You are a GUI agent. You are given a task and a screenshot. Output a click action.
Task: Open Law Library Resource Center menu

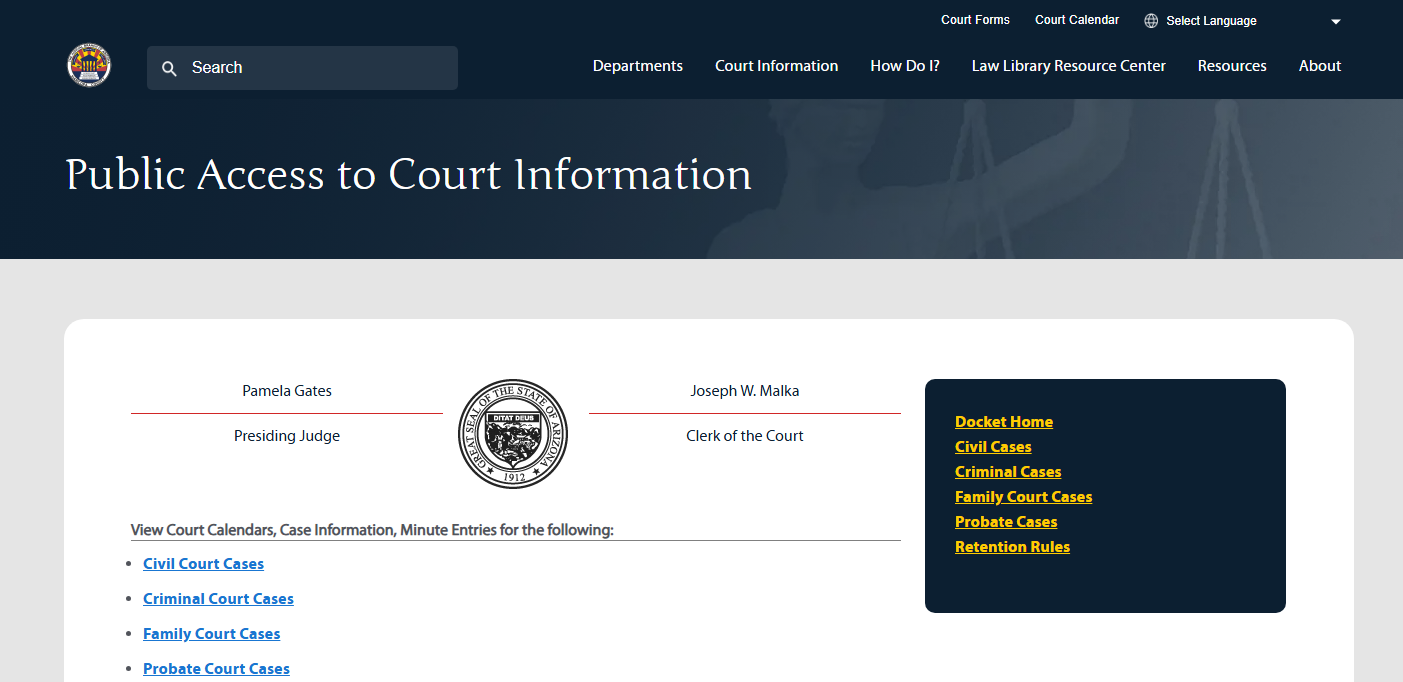pyautogui.click(x=1068, y=66)
